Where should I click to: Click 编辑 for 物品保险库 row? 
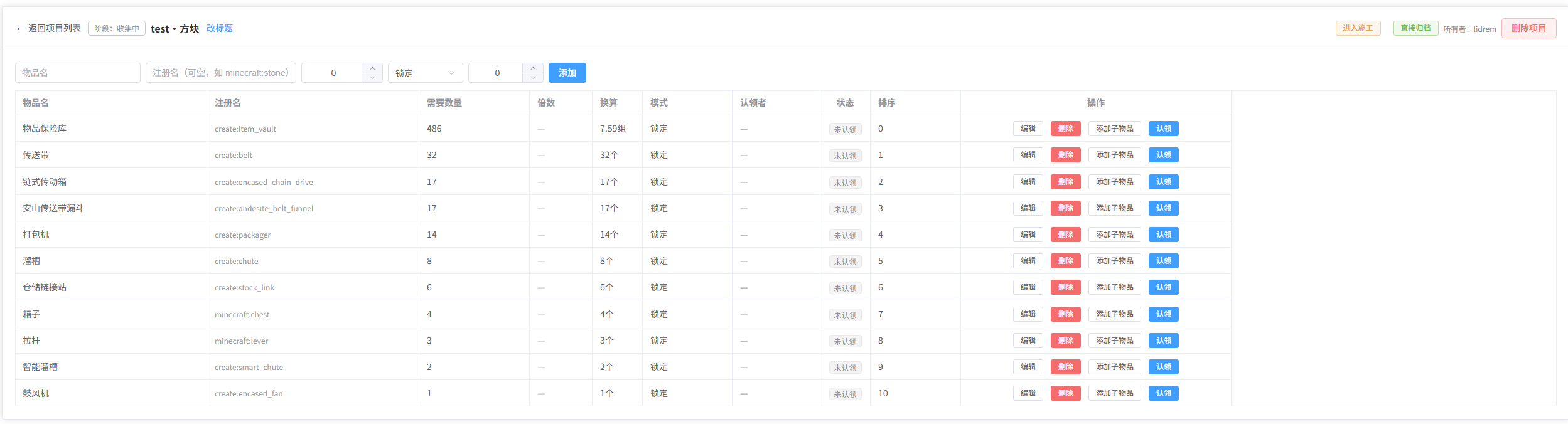[1028, 129]
